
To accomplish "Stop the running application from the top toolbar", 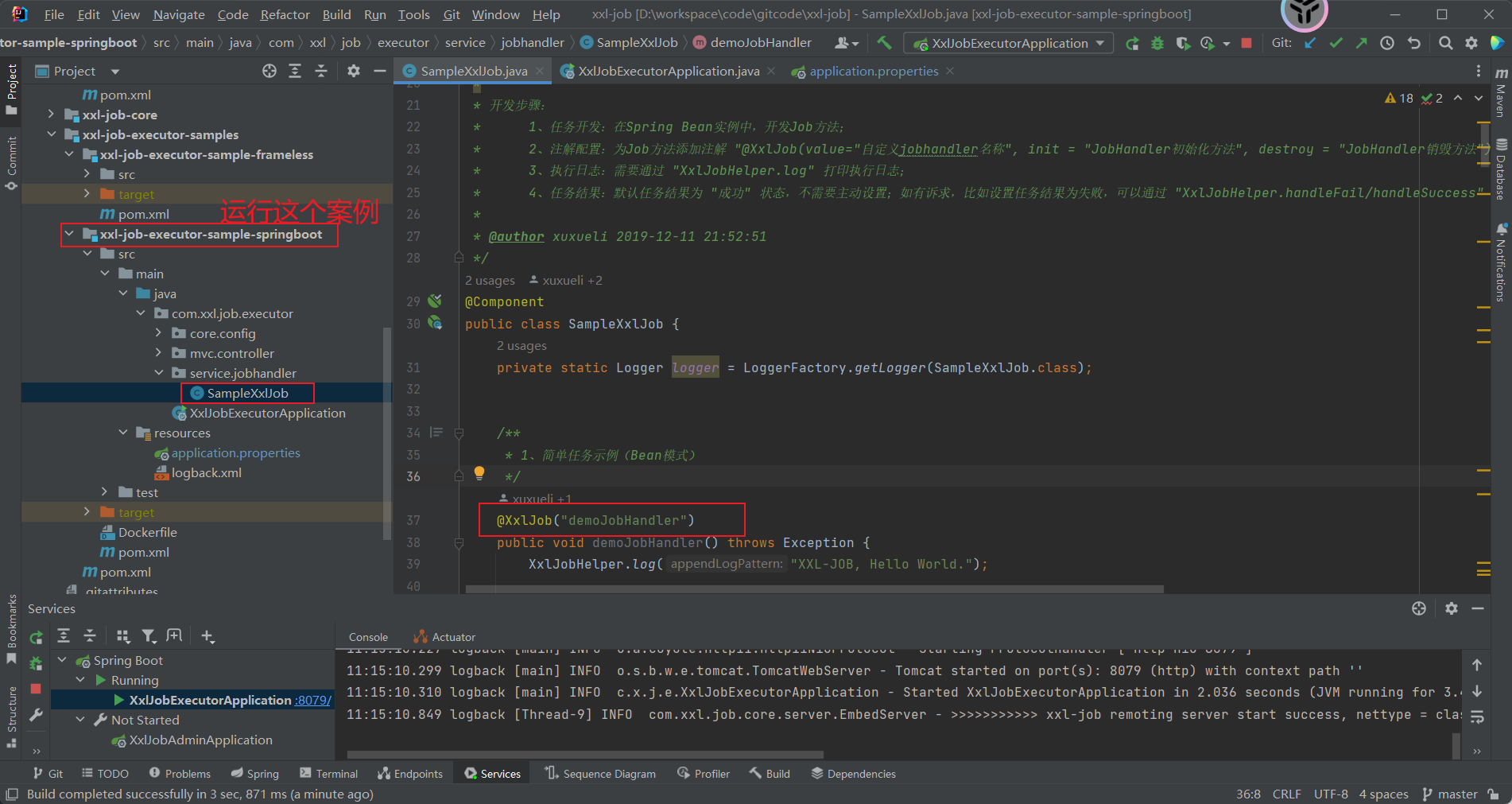I will pos(1246,43).
